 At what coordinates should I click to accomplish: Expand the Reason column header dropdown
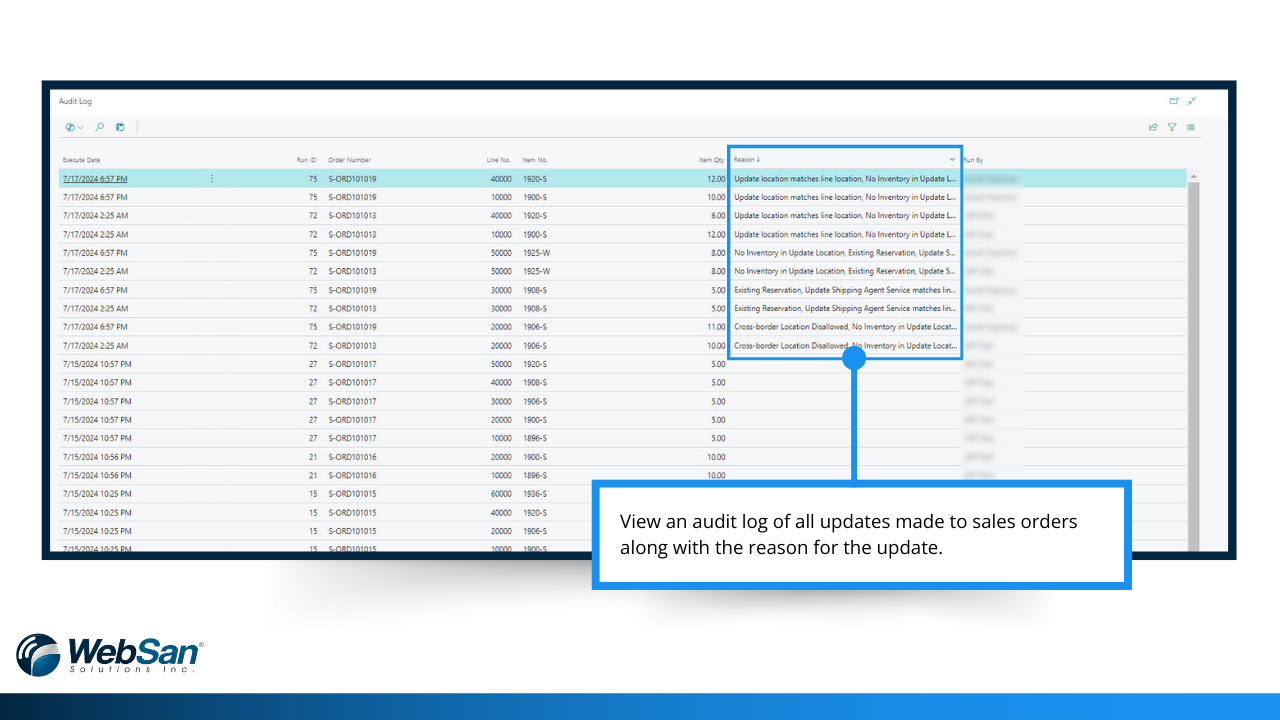[952, 160]
